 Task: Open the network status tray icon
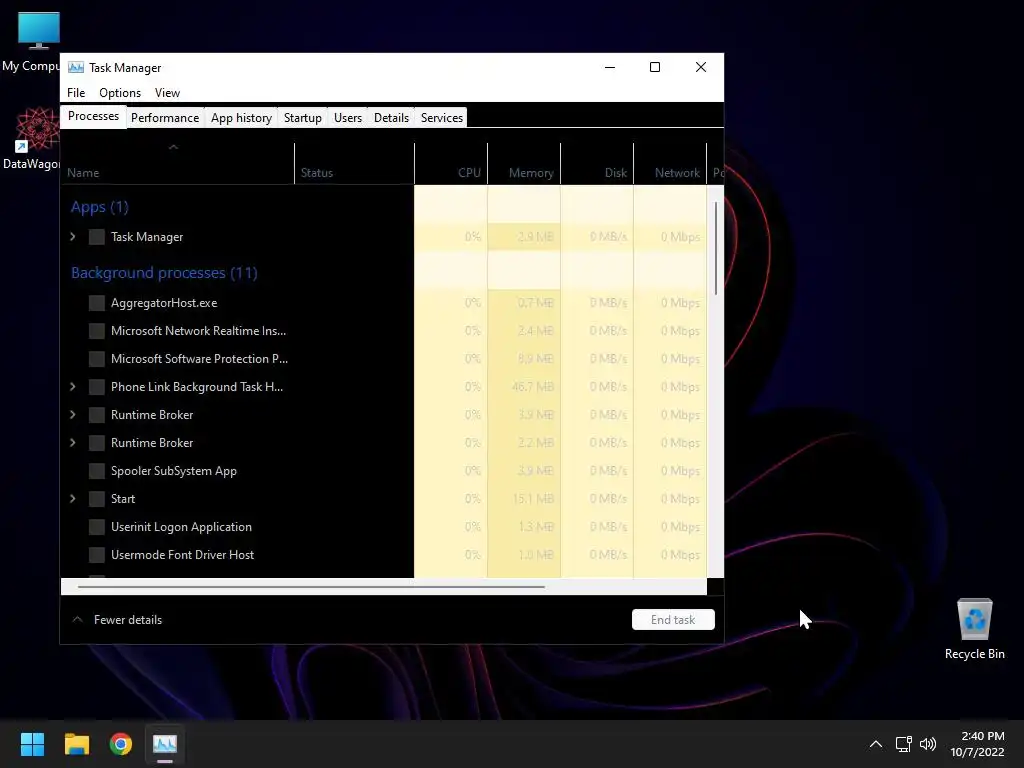point(903,744)
